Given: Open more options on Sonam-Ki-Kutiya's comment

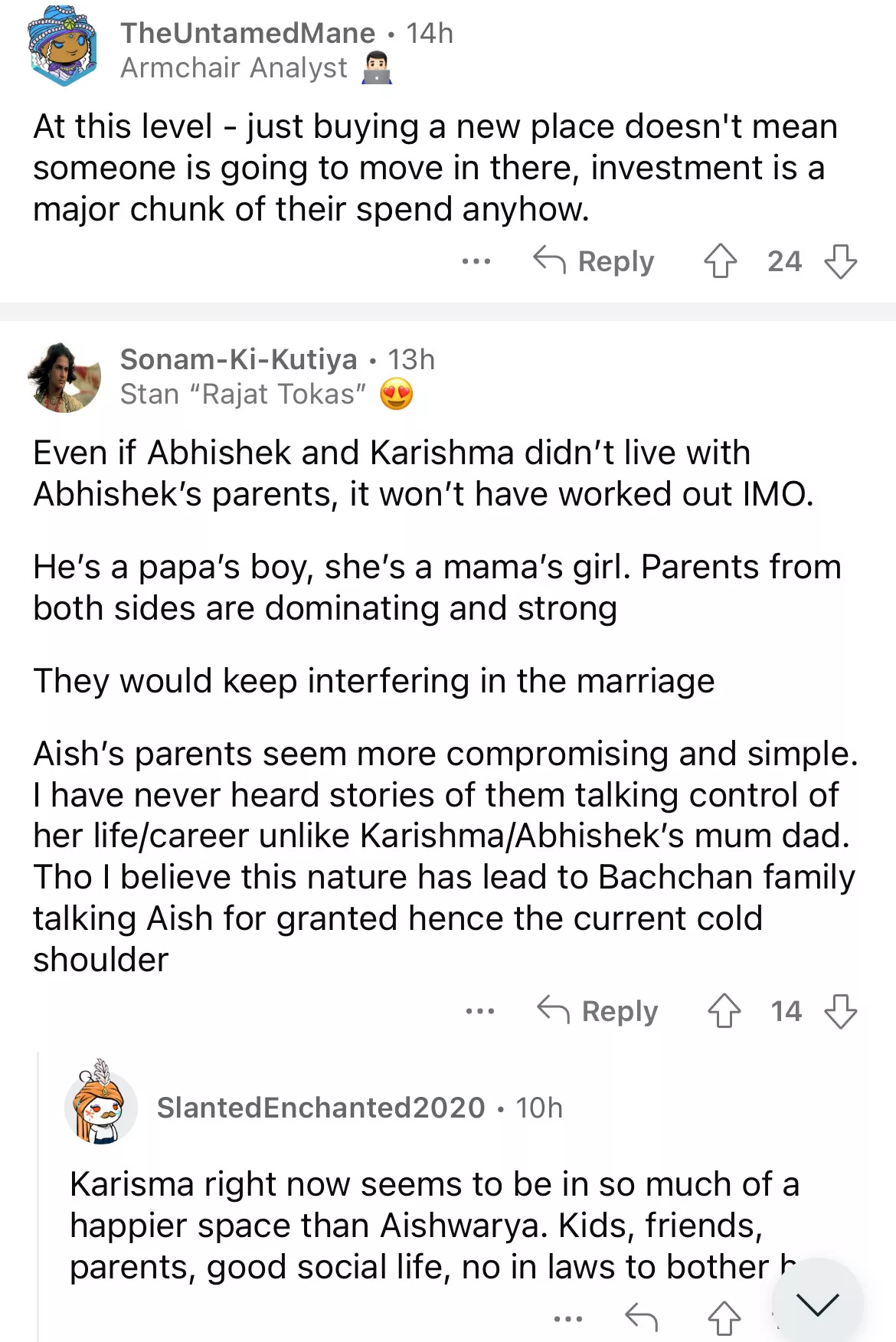Looking at the screenshot, I should 479,1011.
